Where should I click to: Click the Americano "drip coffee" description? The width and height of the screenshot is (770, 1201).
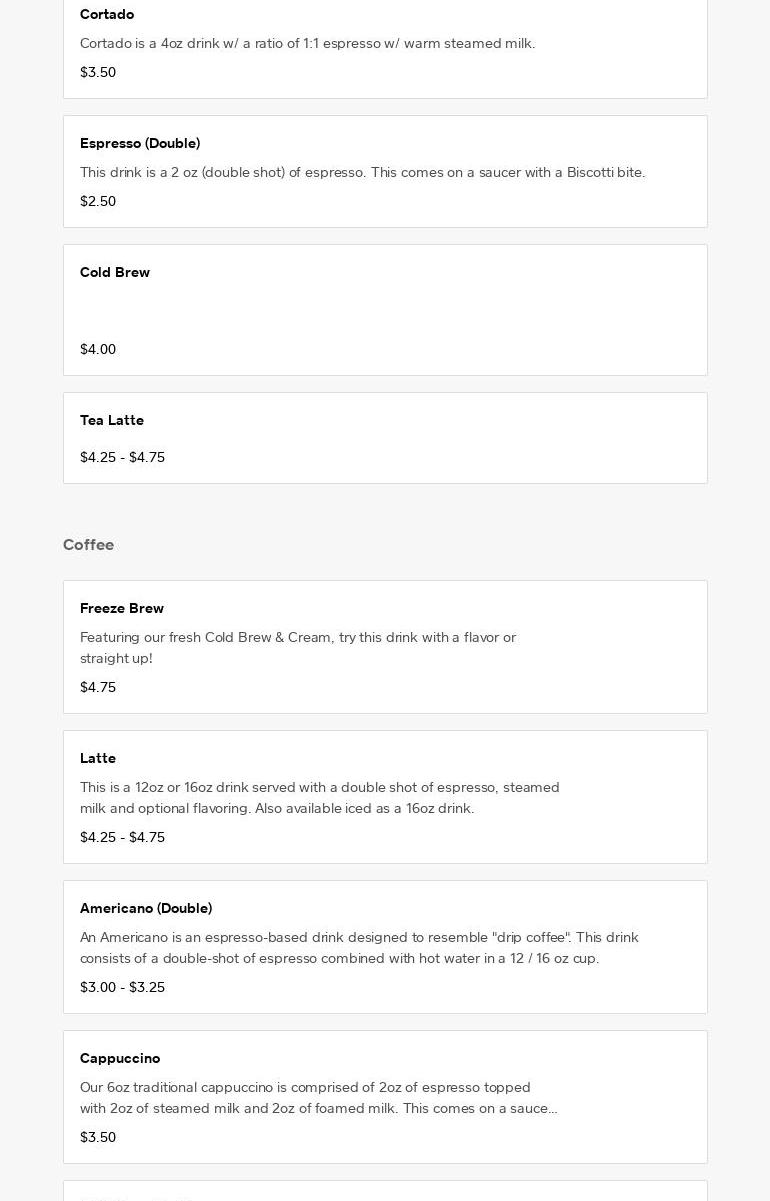359,947
